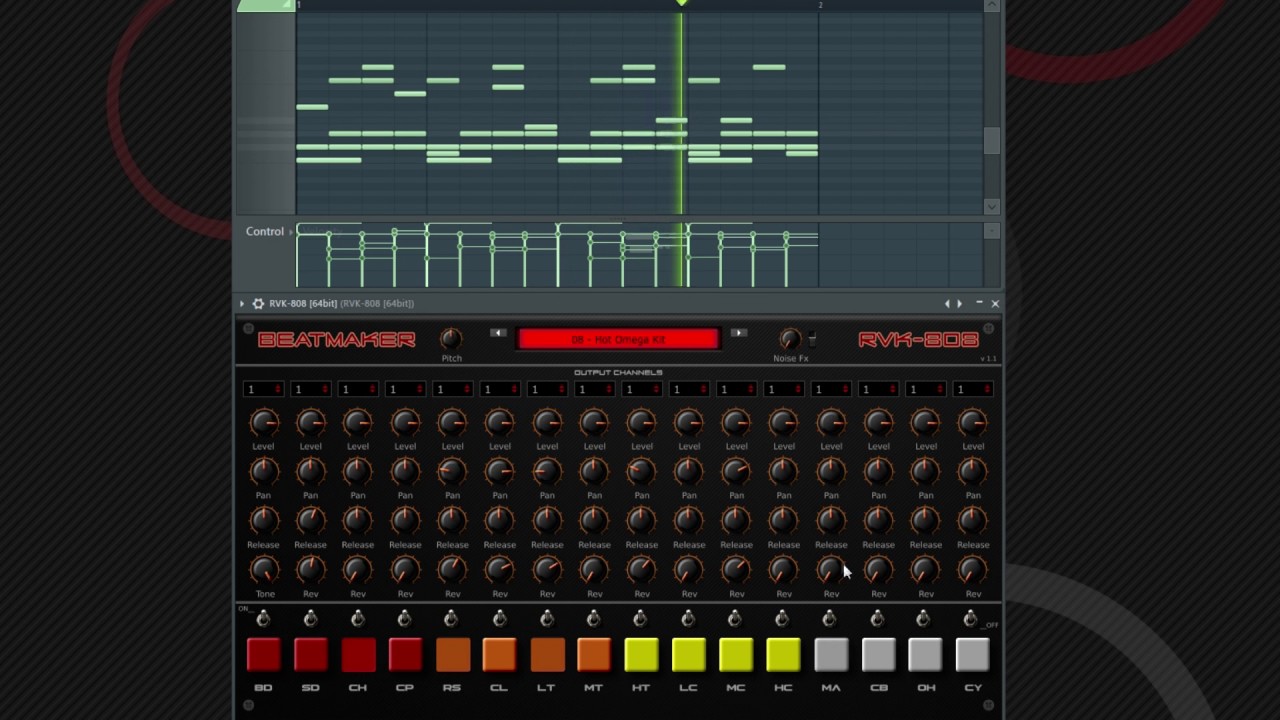Hit the HT high tom pad
1280x720 pixels.
(641, 655)
